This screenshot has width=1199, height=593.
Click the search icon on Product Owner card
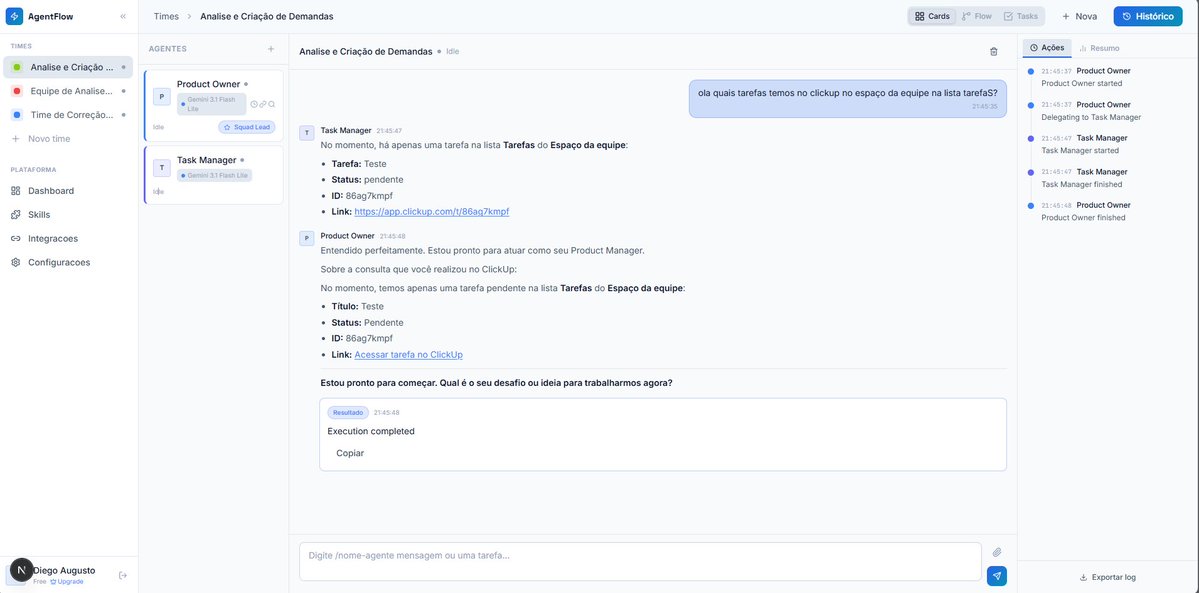271,104
